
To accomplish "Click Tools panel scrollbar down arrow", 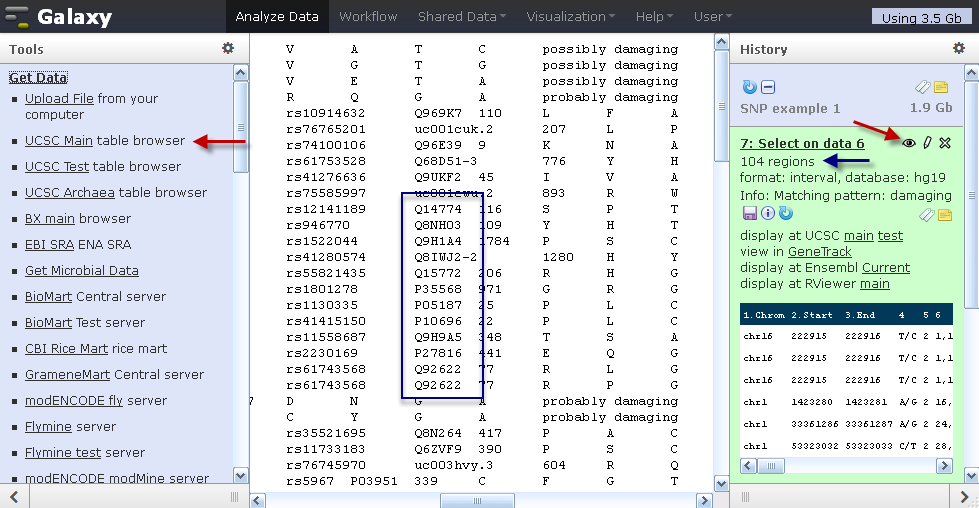I will click(x=240, y=476).
